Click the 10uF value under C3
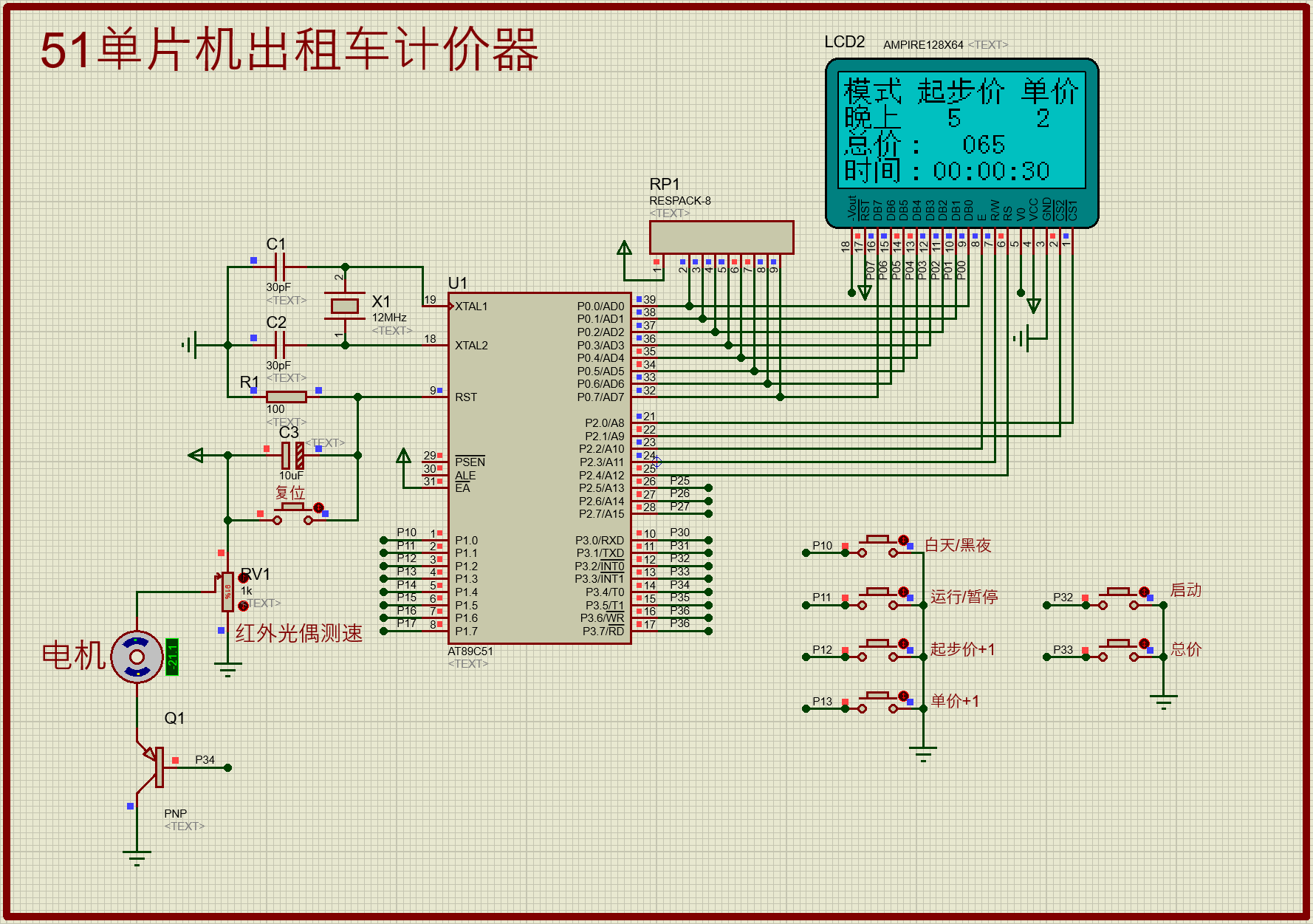The width and height of the screenshot is (1313, 924). coord(291,476)
